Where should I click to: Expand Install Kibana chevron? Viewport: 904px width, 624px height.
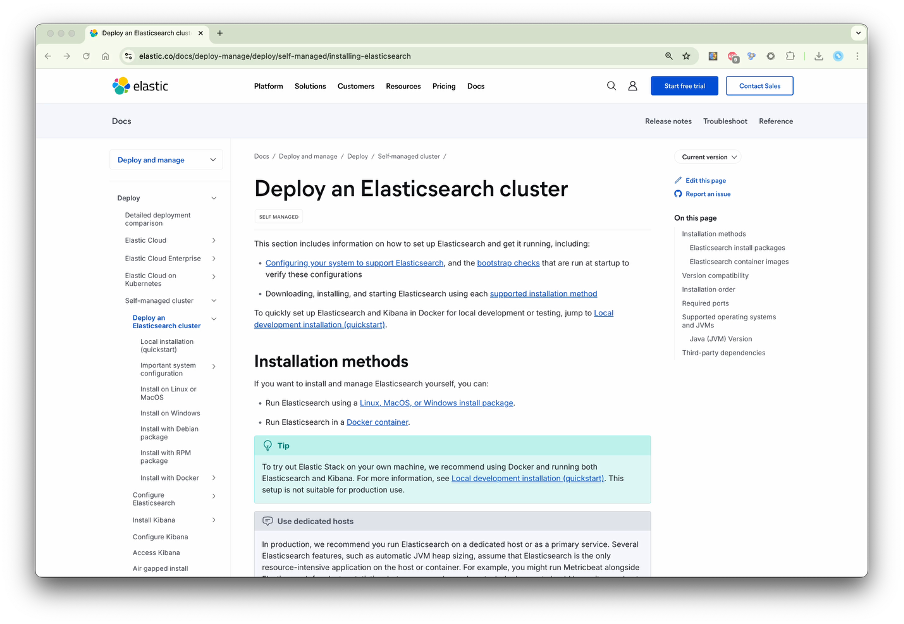click(x=214, y=520)
